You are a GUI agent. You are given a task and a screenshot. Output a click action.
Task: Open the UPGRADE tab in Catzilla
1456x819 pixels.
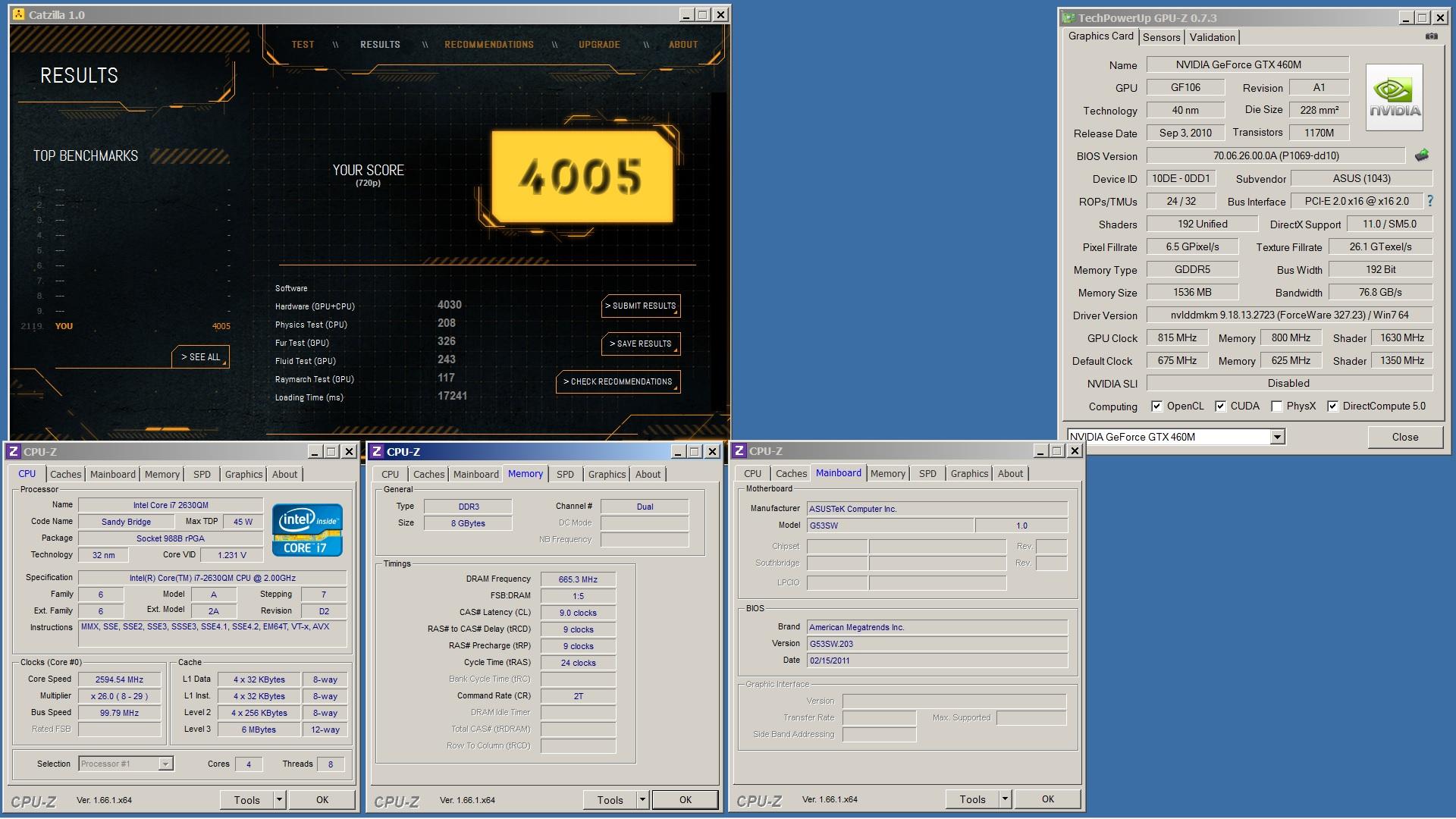(x=599, y=44)
